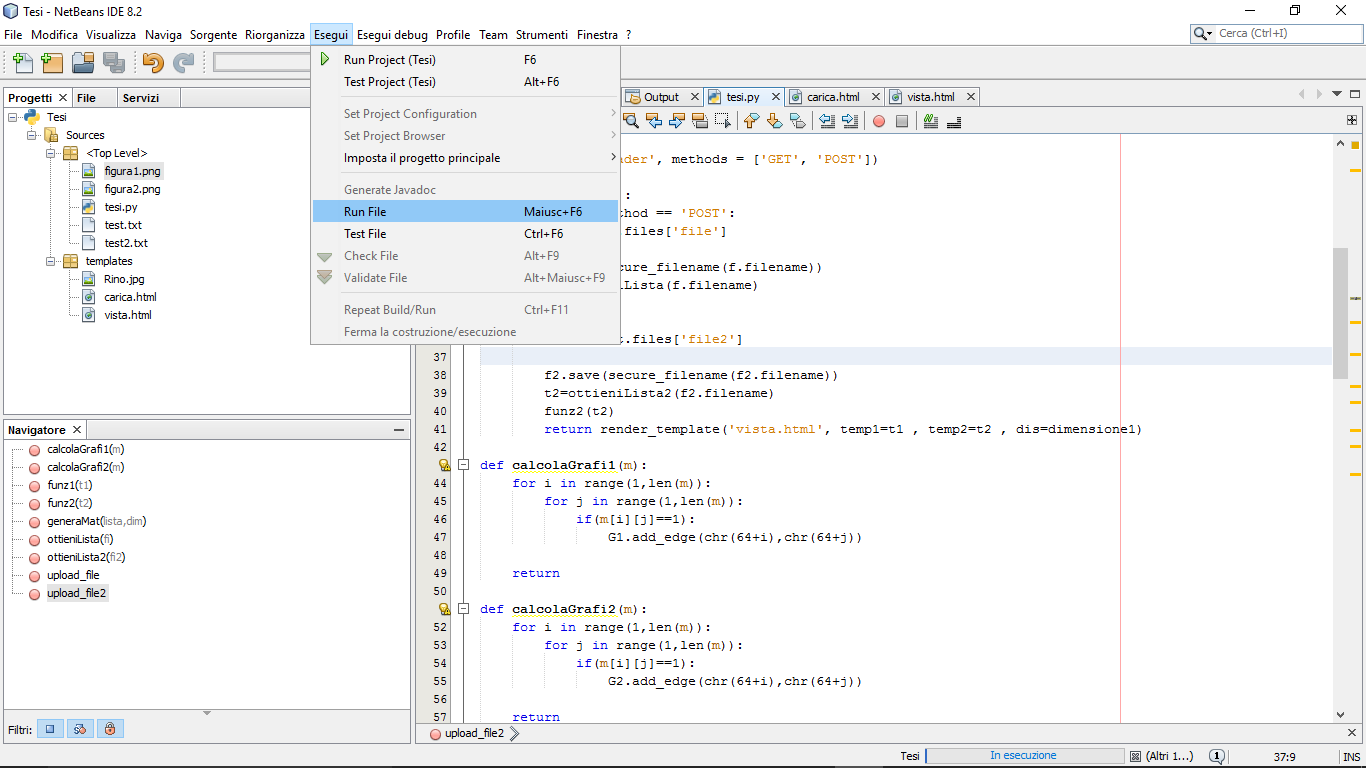Collapse the calcolaGrafi1 code fold marker
Screen dimensions: 1366x768
tap(464, 465)
